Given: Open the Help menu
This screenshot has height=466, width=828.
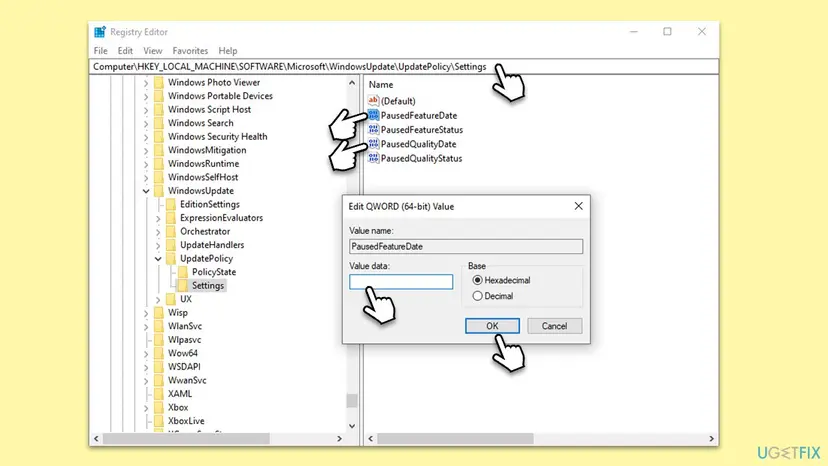Looking at the screenshot, I should 228,51.
